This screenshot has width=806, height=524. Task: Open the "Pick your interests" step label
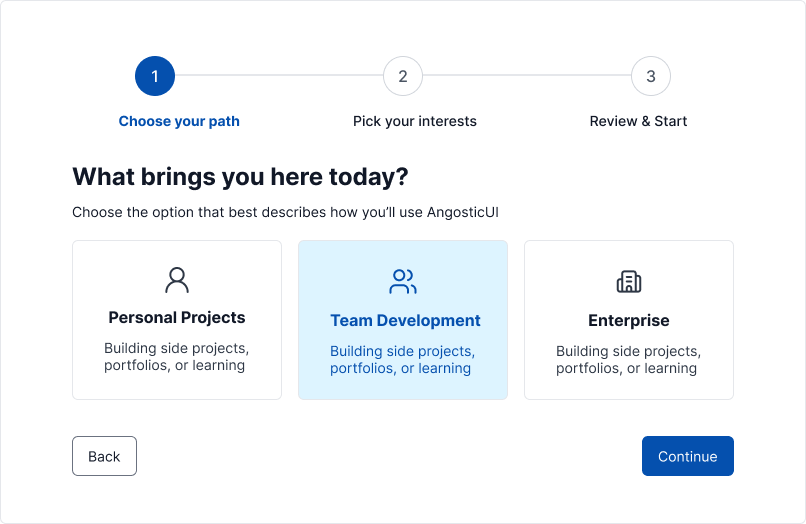click(x=415, y=121)
